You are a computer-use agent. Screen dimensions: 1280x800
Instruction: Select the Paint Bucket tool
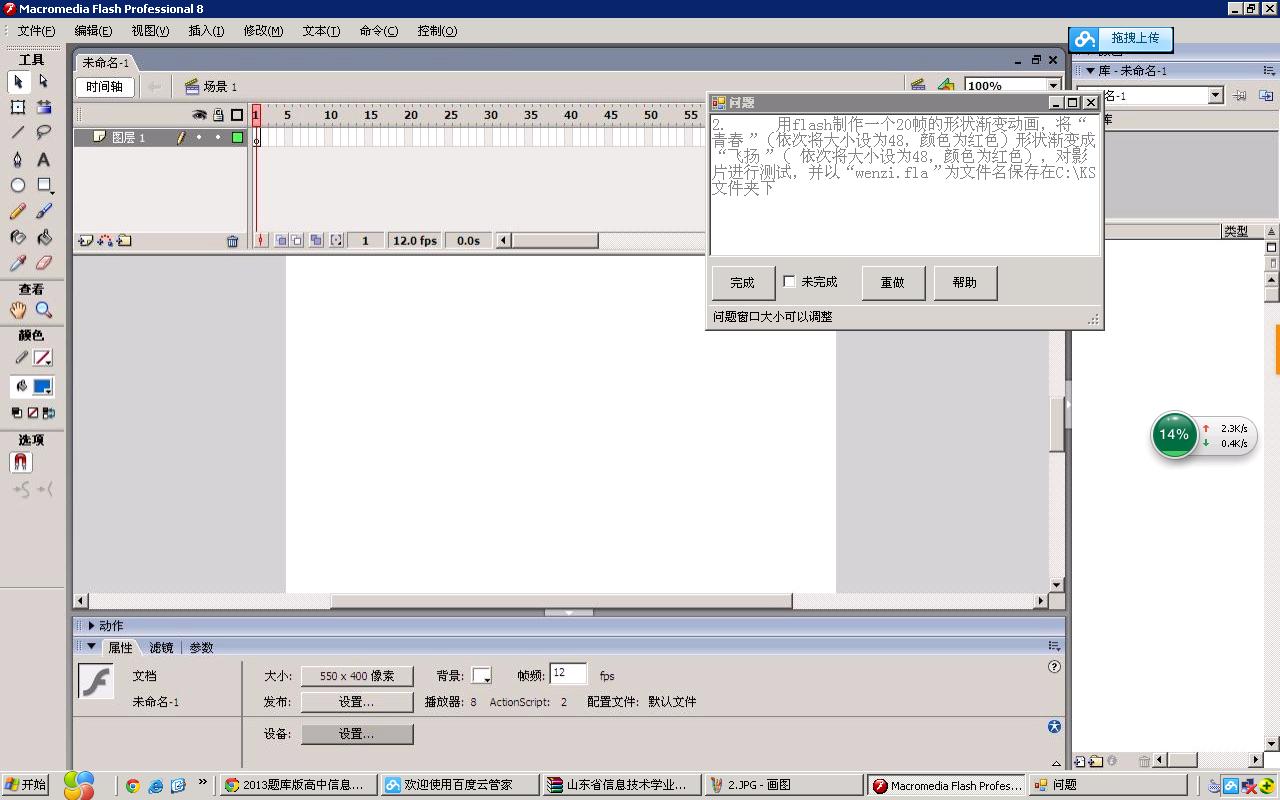coord(43,237)
